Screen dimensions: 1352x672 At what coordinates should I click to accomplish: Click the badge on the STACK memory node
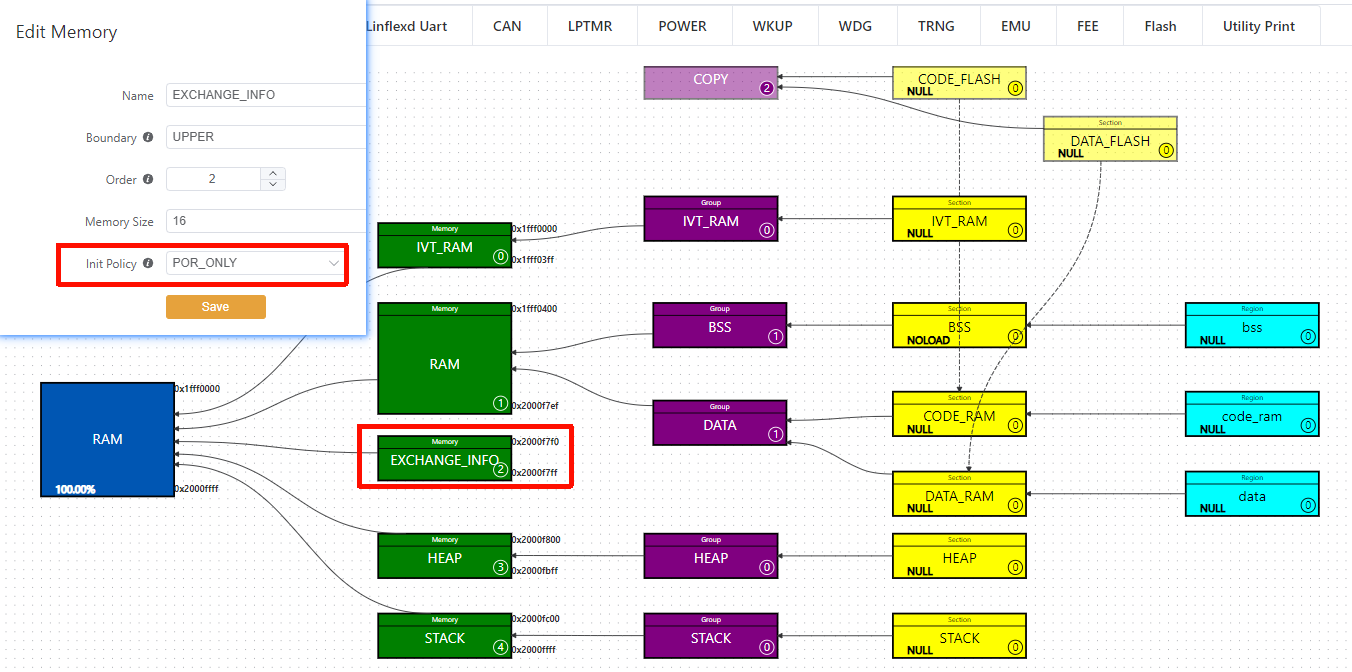(x=500, y=647)
